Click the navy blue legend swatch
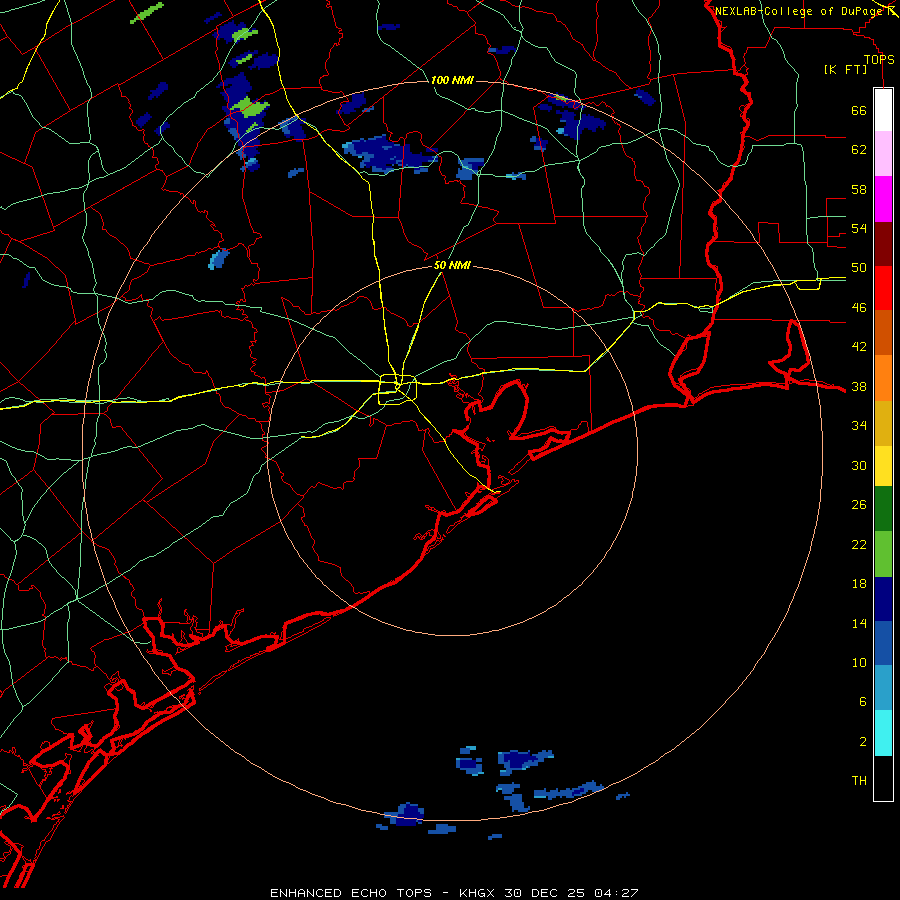Image resolution: width=900 pixels, height=900 pixels. (x=883, y=599)
